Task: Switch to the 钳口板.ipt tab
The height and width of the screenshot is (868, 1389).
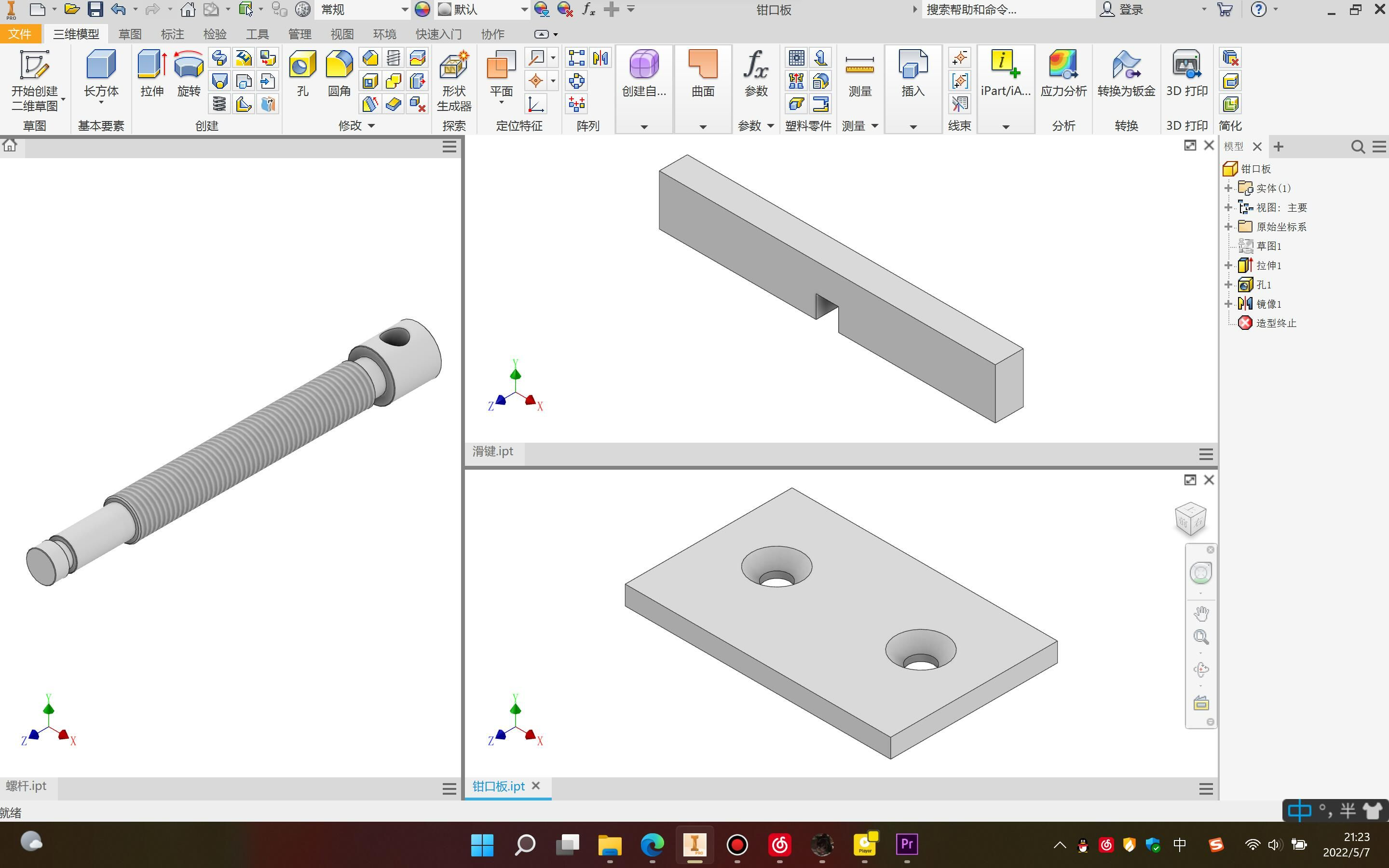Action: pos(499,785)
